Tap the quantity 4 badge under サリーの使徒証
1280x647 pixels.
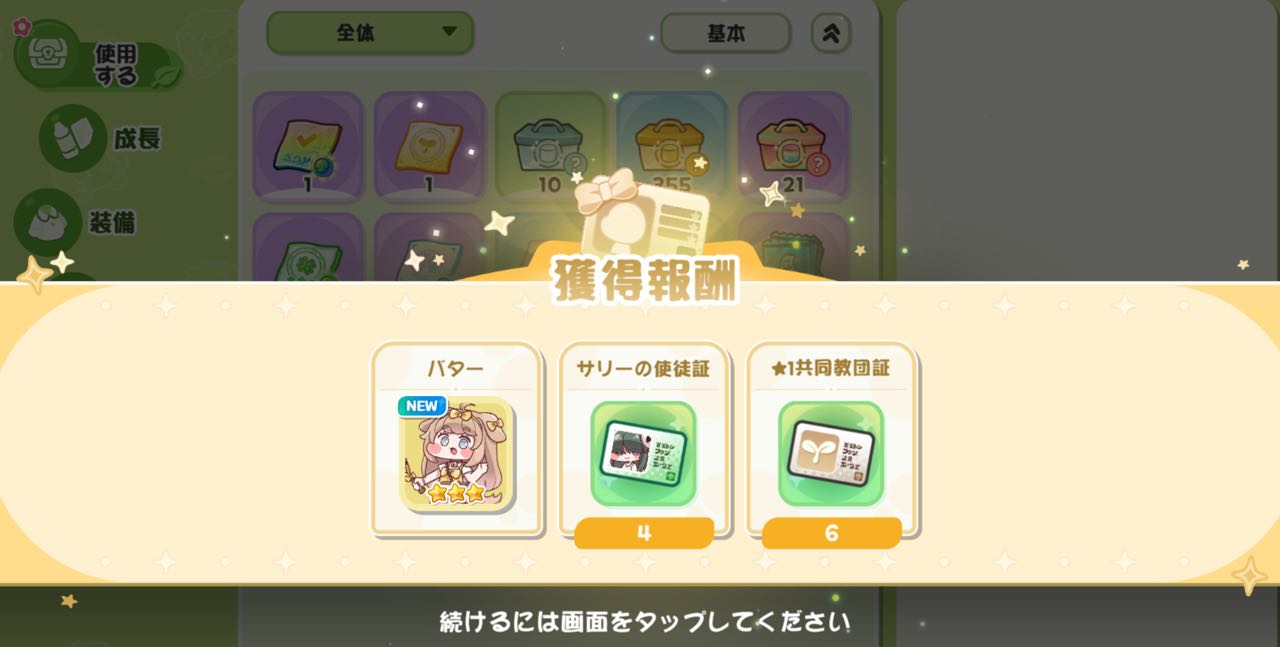(644, 533)
